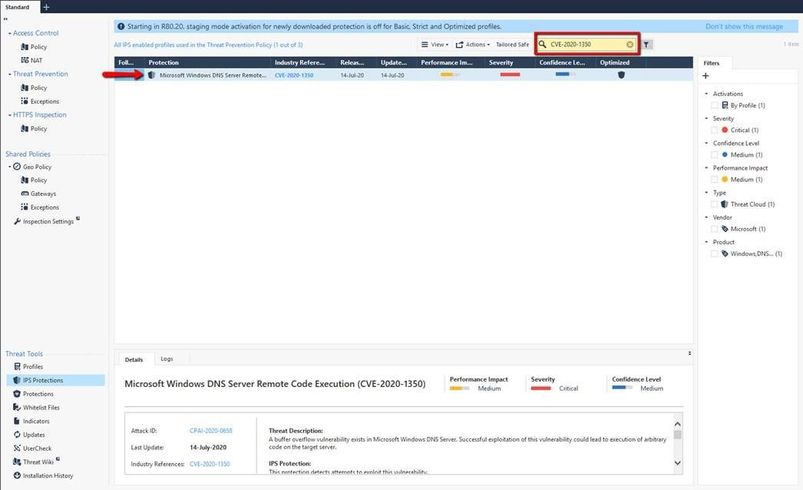Click the profiles used in policy link
Viewport: 803px width, 490px height.
click(208, 45)
